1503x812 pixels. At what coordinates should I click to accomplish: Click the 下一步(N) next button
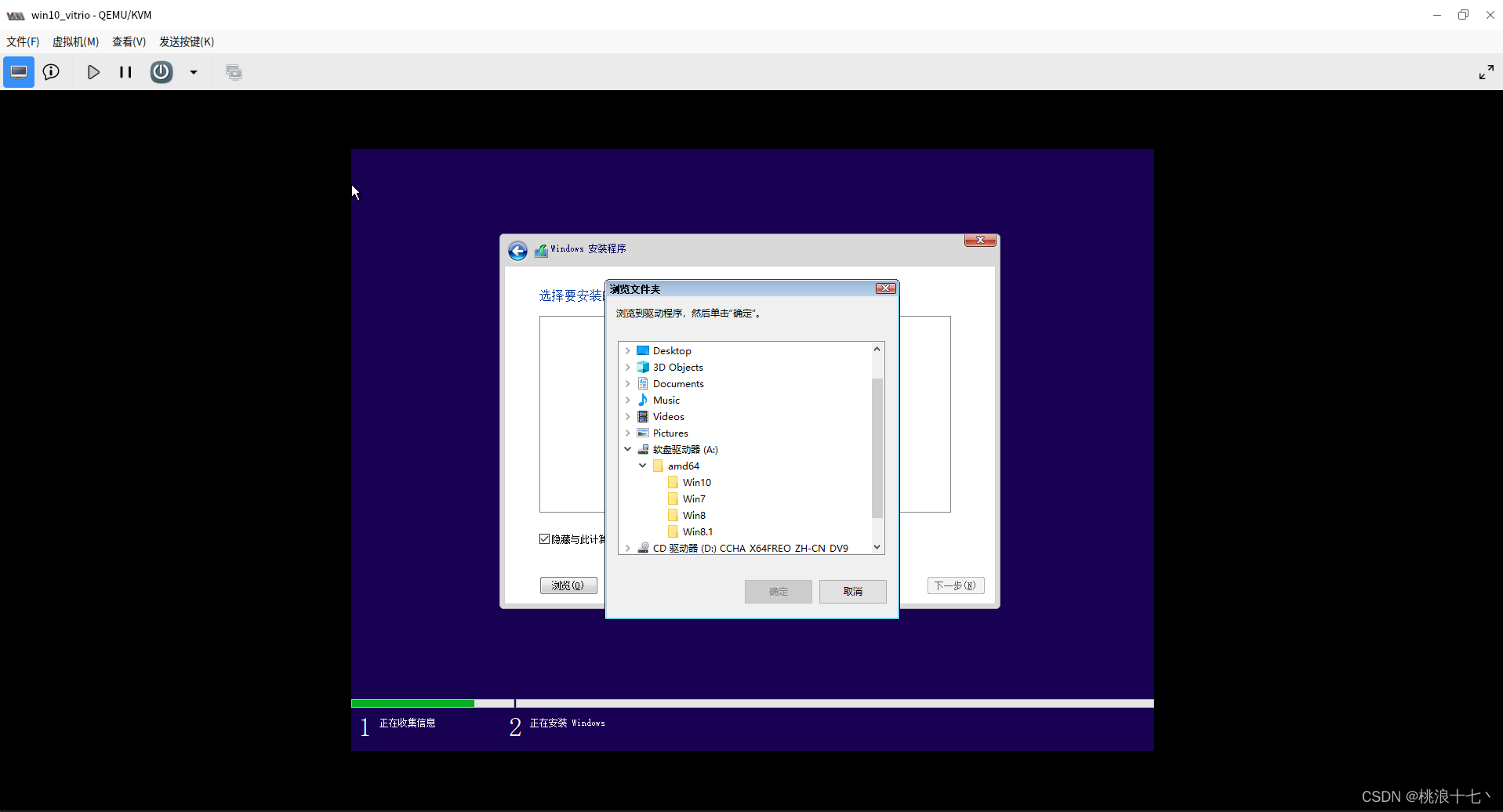point(956,585)
